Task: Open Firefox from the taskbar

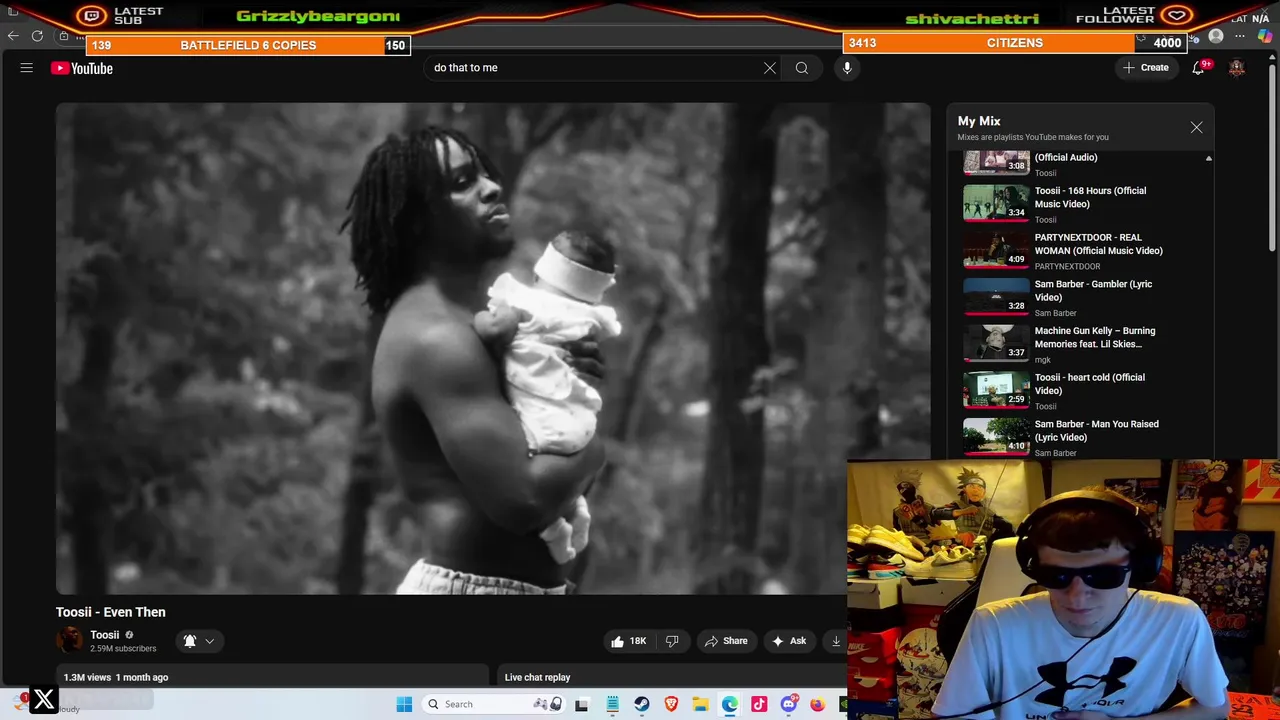Action: tap(818, 704)
